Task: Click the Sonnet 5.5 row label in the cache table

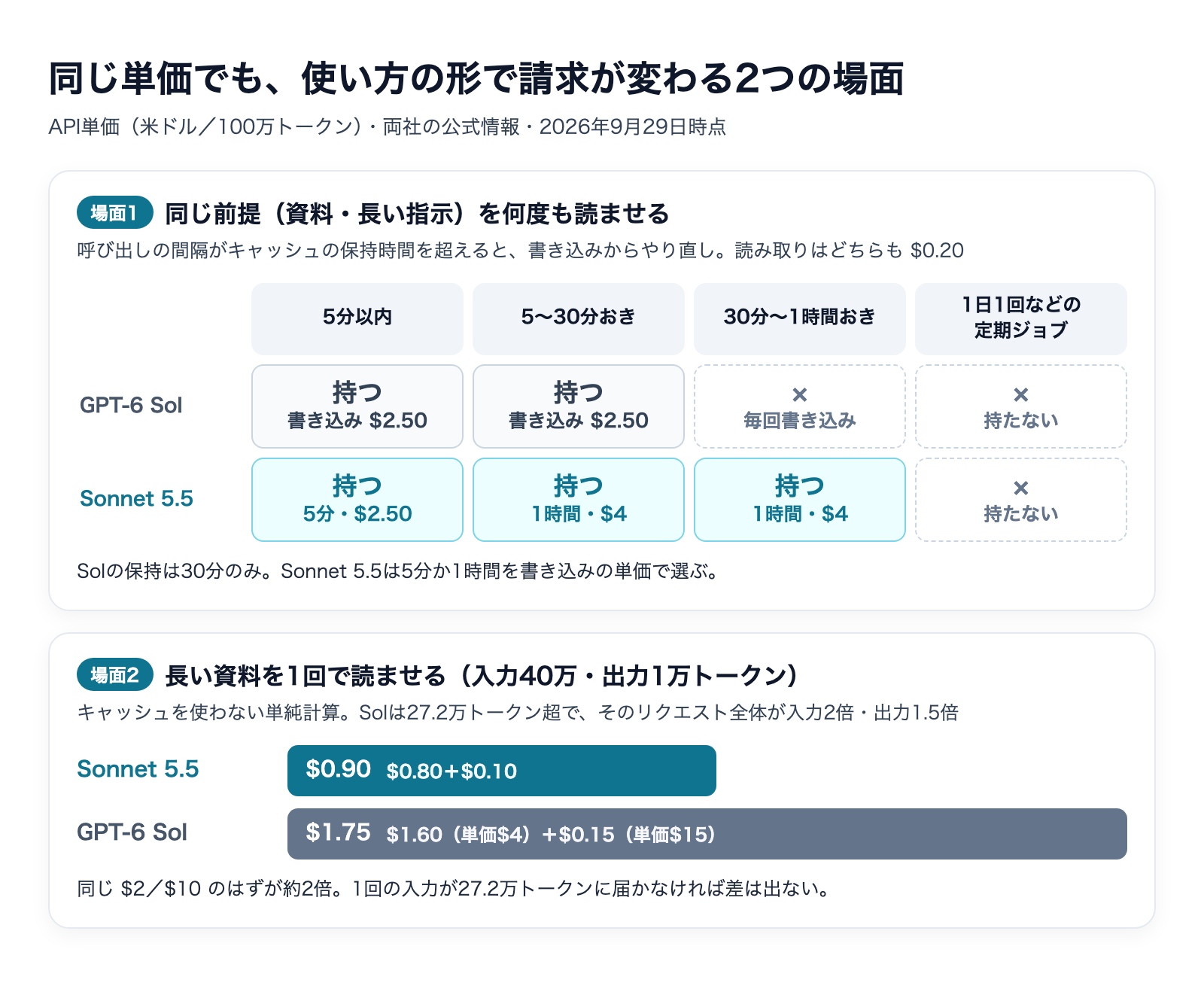Action: (136, 499)
